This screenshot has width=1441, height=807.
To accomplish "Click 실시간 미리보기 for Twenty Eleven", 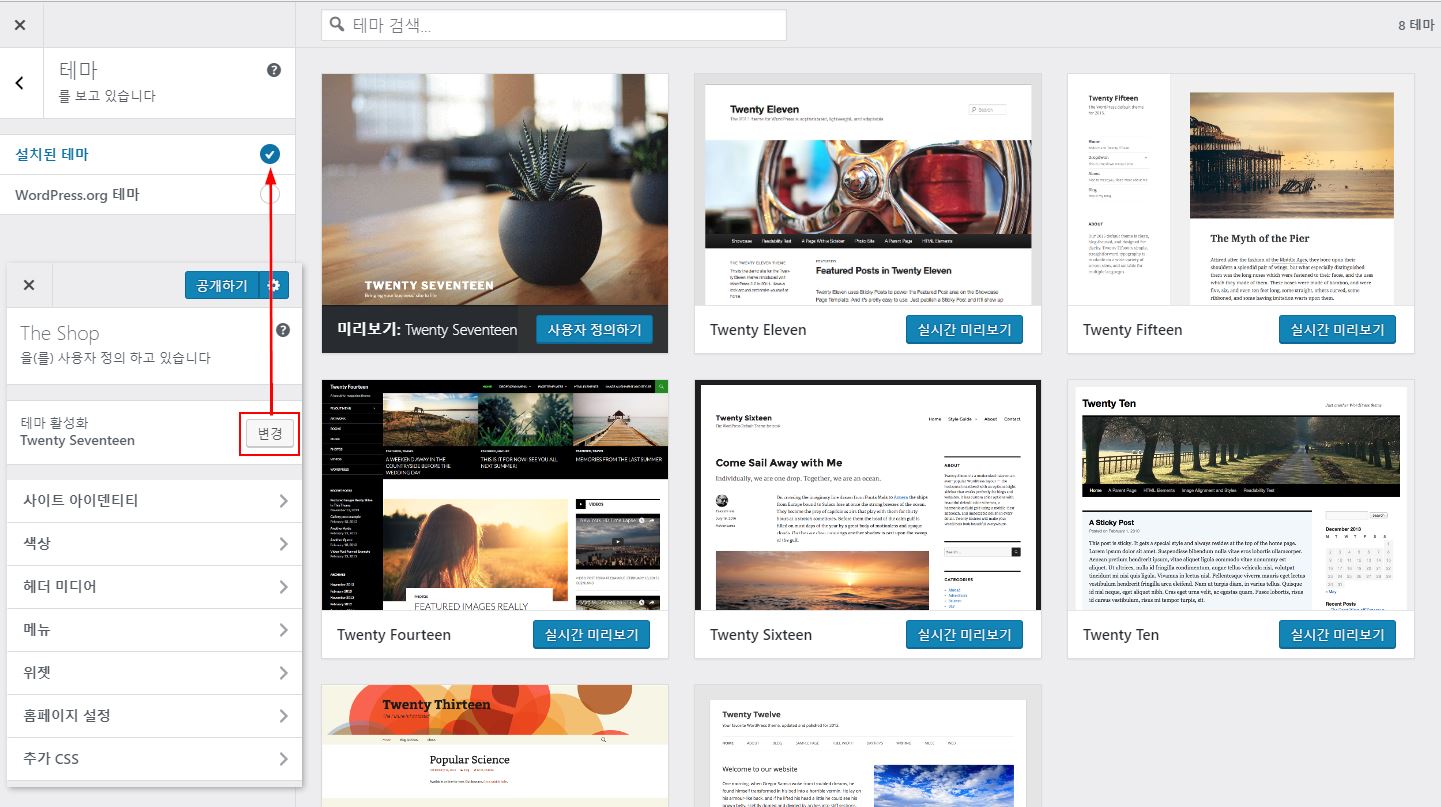I will pos(966,329).
